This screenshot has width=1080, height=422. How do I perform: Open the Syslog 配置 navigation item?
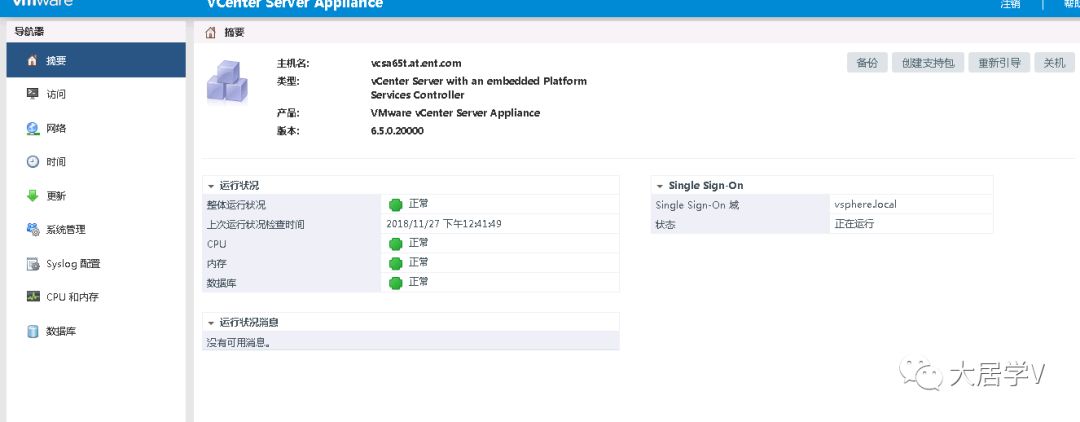tap(96, 264)
